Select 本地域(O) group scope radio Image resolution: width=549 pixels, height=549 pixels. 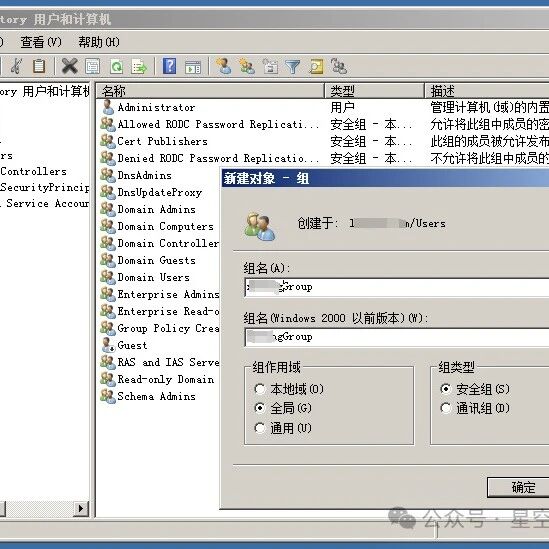coord(260,389)
